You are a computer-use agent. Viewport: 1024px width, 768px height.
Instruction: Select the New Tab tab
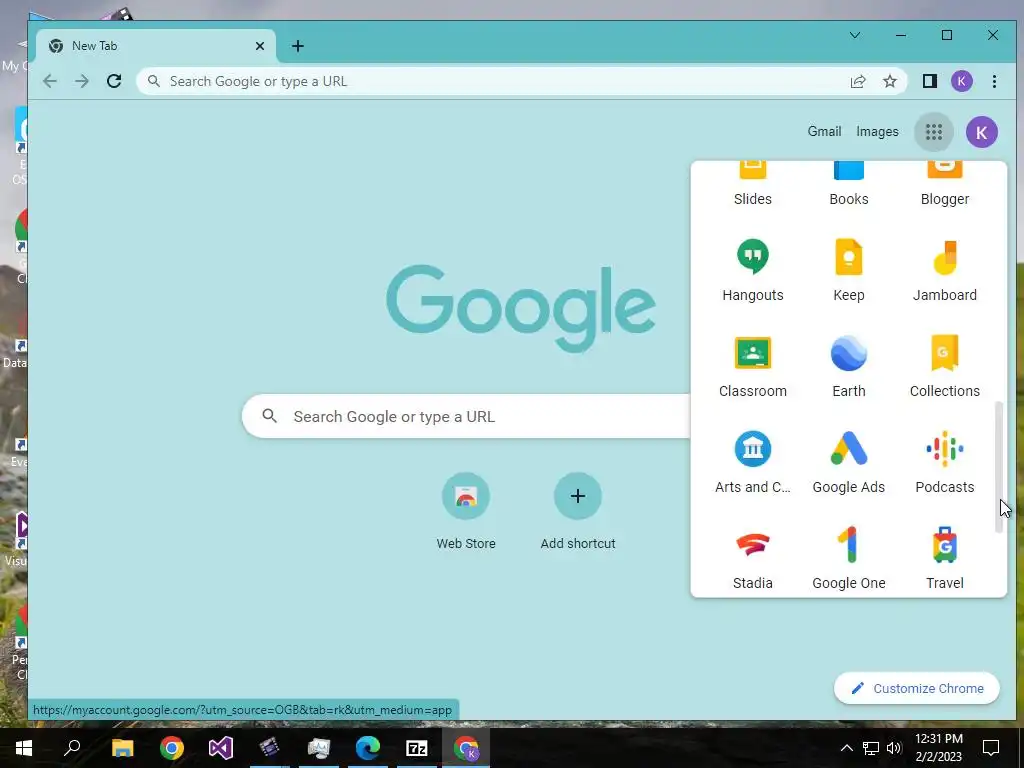click(156, 46)
